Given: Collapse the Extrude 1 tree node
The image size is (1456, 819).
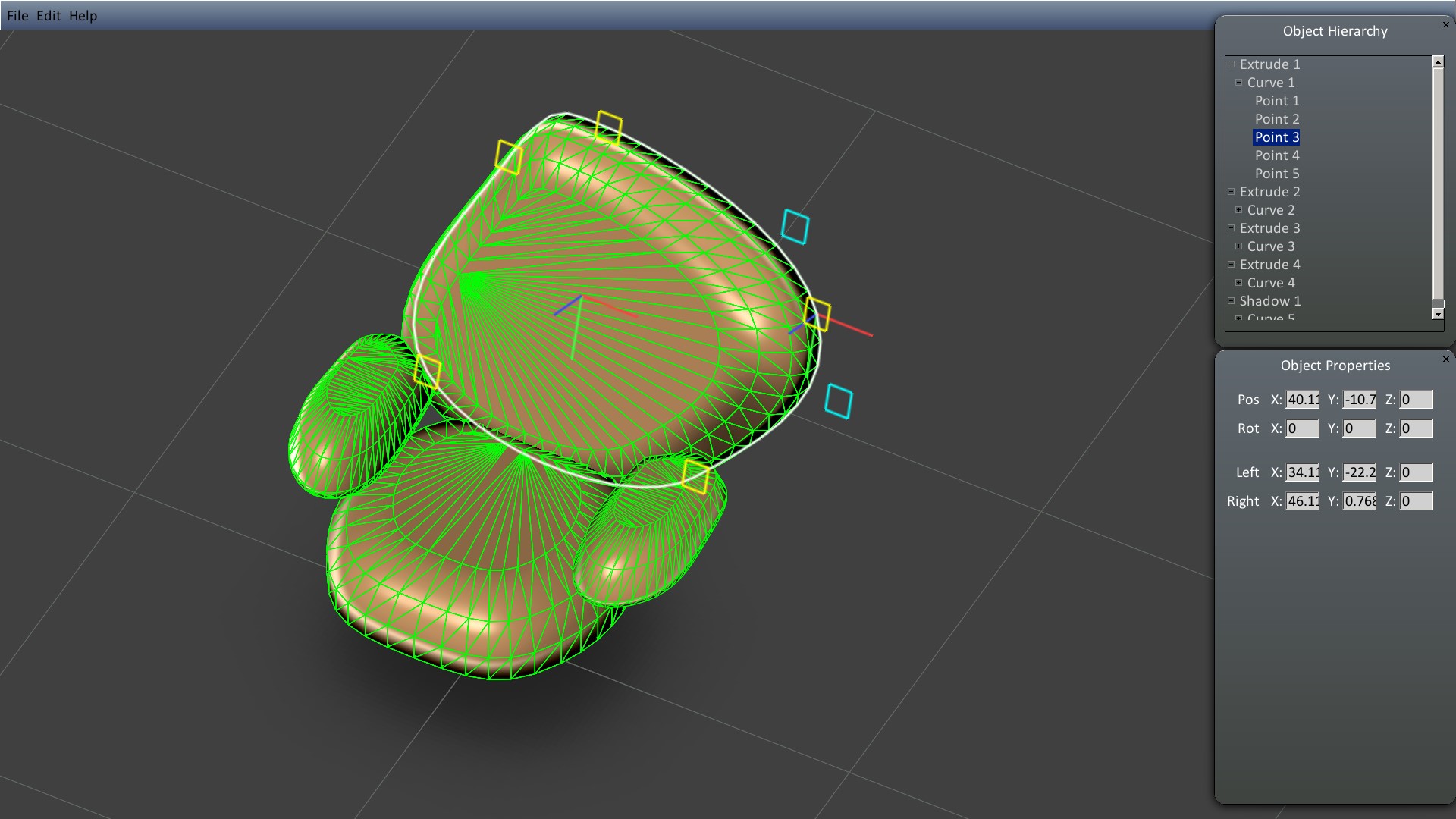Looking at the screenshot, I should [1232, 64].
